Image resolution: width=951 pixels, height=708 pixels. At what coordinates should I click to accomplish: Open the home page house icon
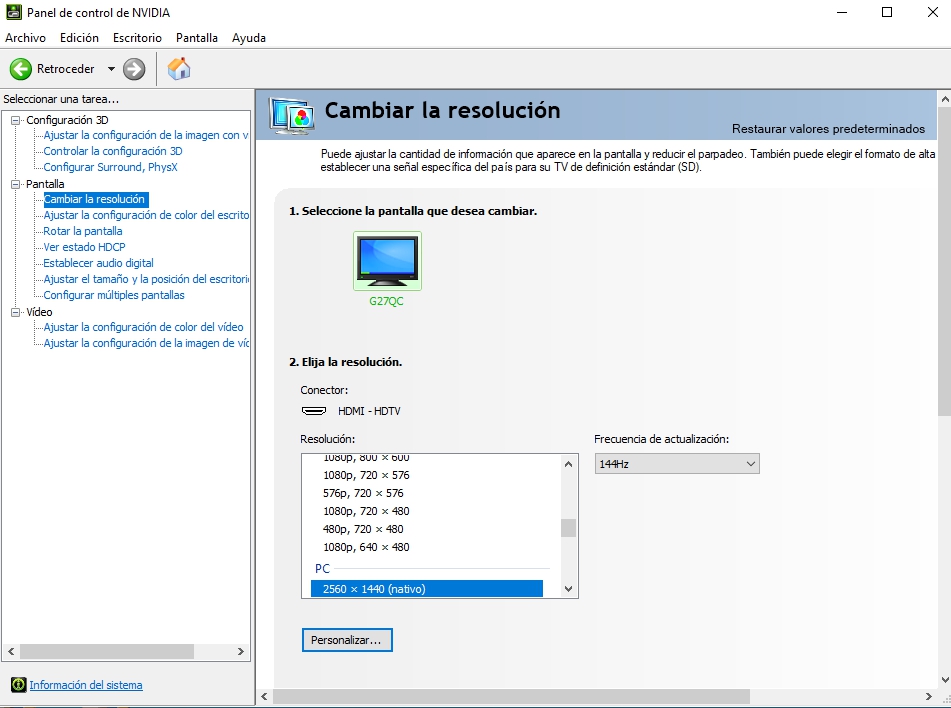[179, 69]
